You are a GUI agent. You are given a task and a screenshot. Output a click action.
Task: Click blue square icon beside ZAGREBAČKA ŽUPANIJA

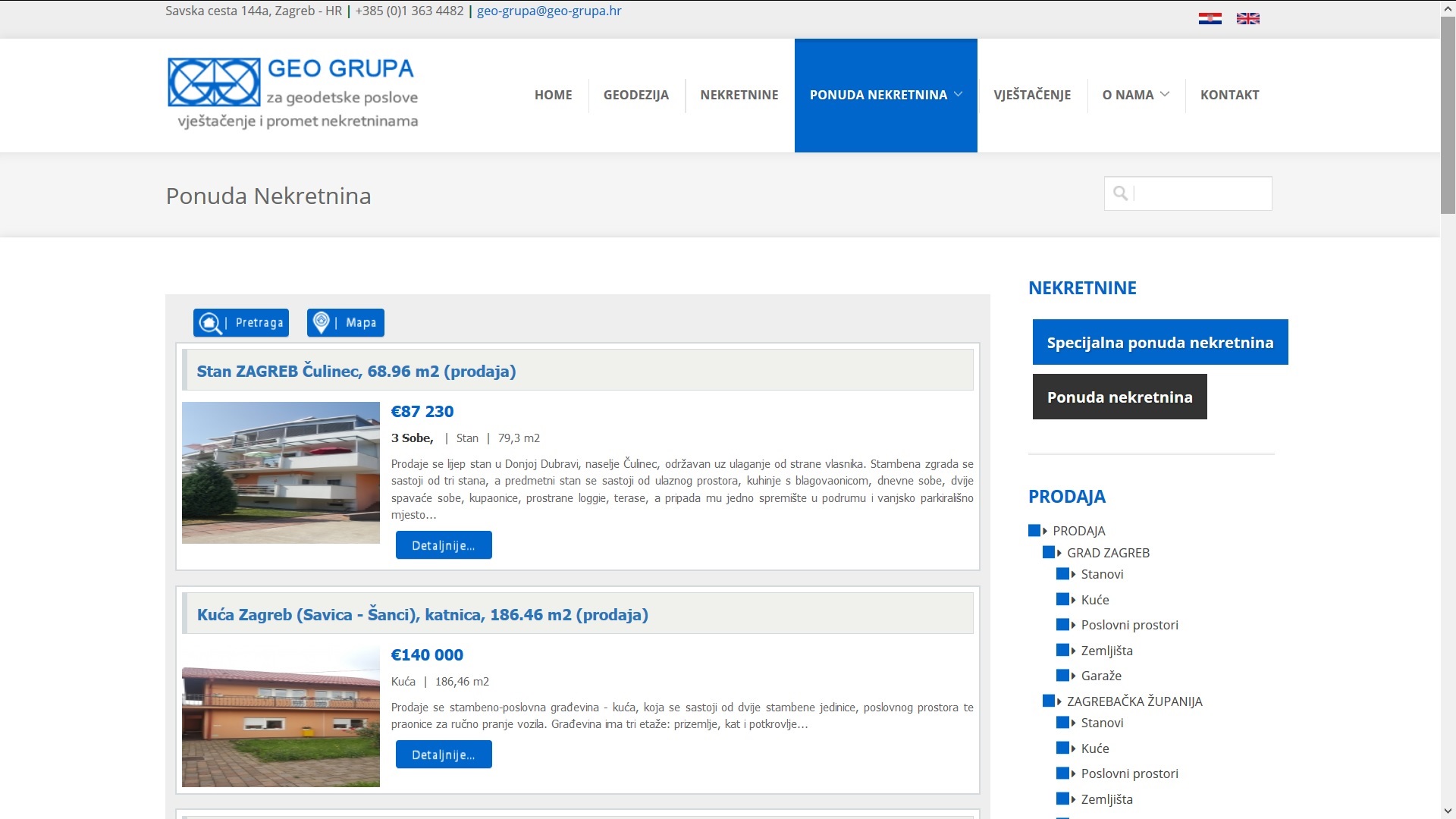[1049, 701]
